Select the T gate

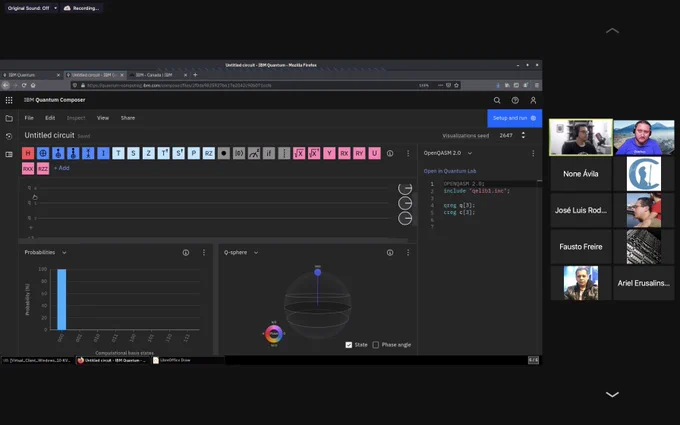click(118, 153)
